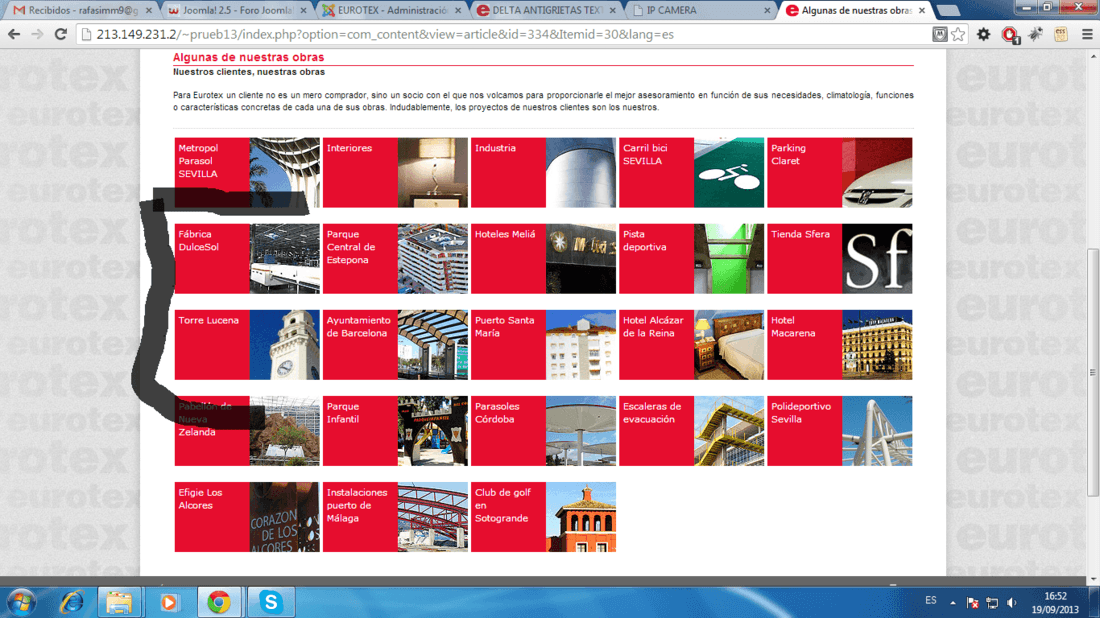Click Pabellón de Nueva Zelanda image

284,431
